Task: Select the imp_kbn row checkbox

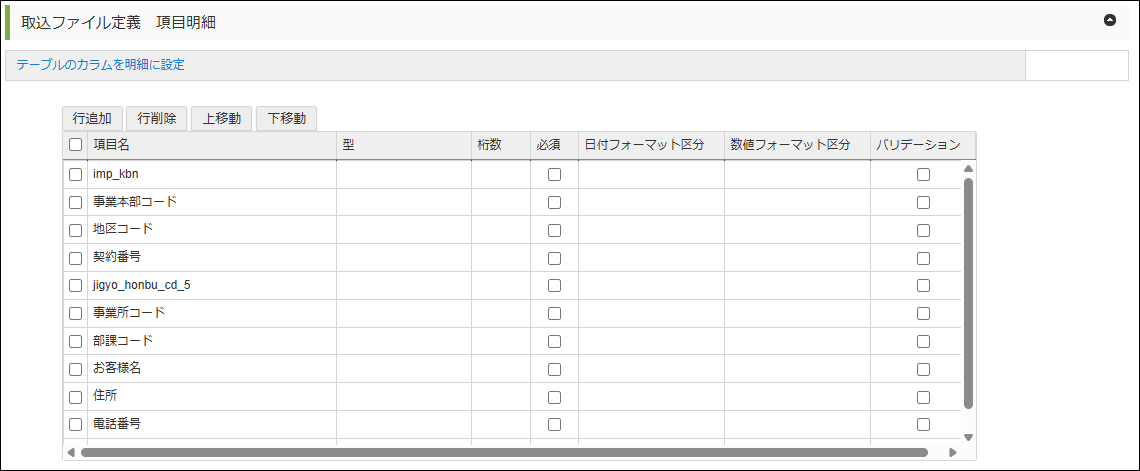Action: (76, 174)
